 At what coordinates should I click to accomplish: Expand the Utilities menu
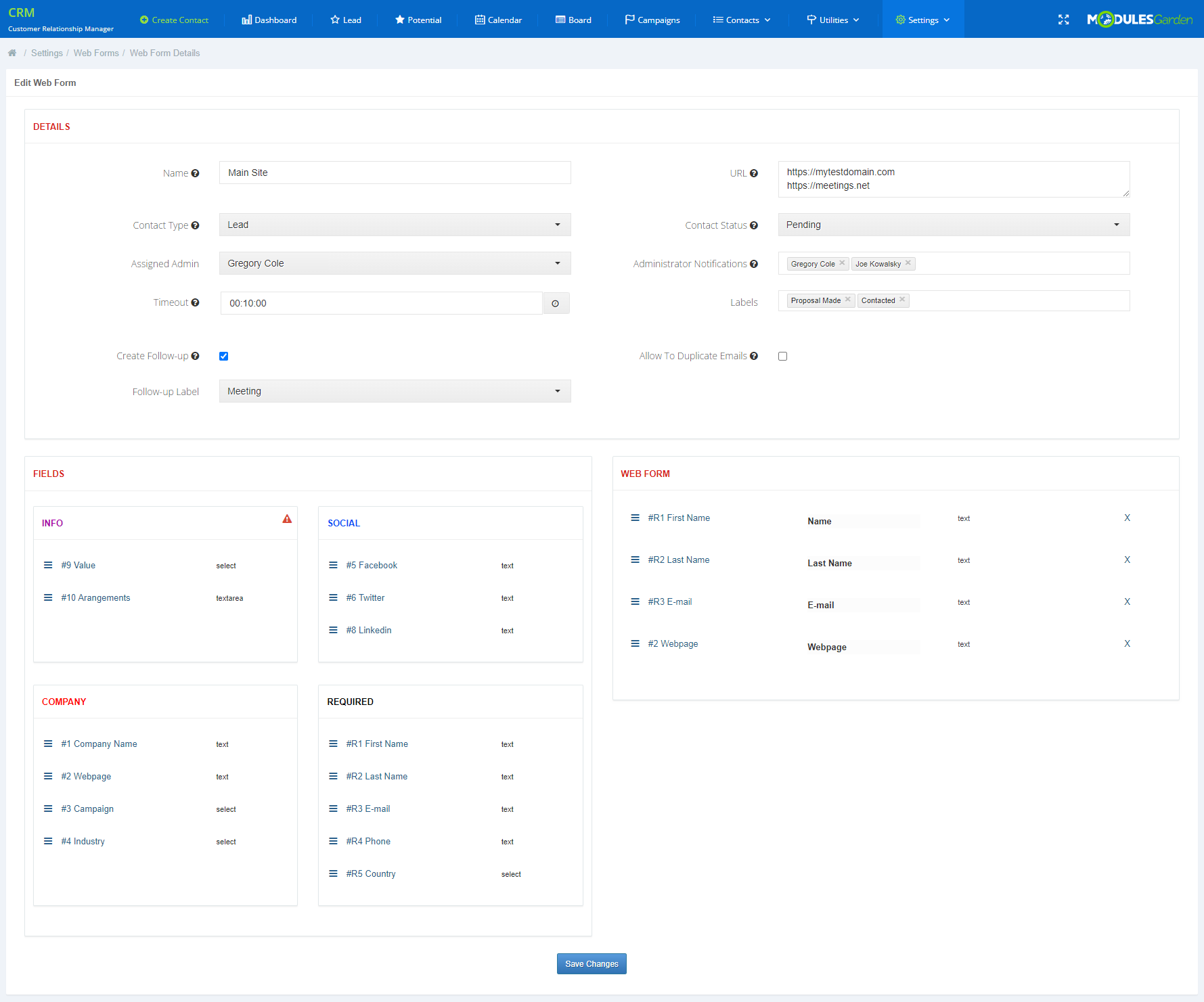(x=833, y=20)
